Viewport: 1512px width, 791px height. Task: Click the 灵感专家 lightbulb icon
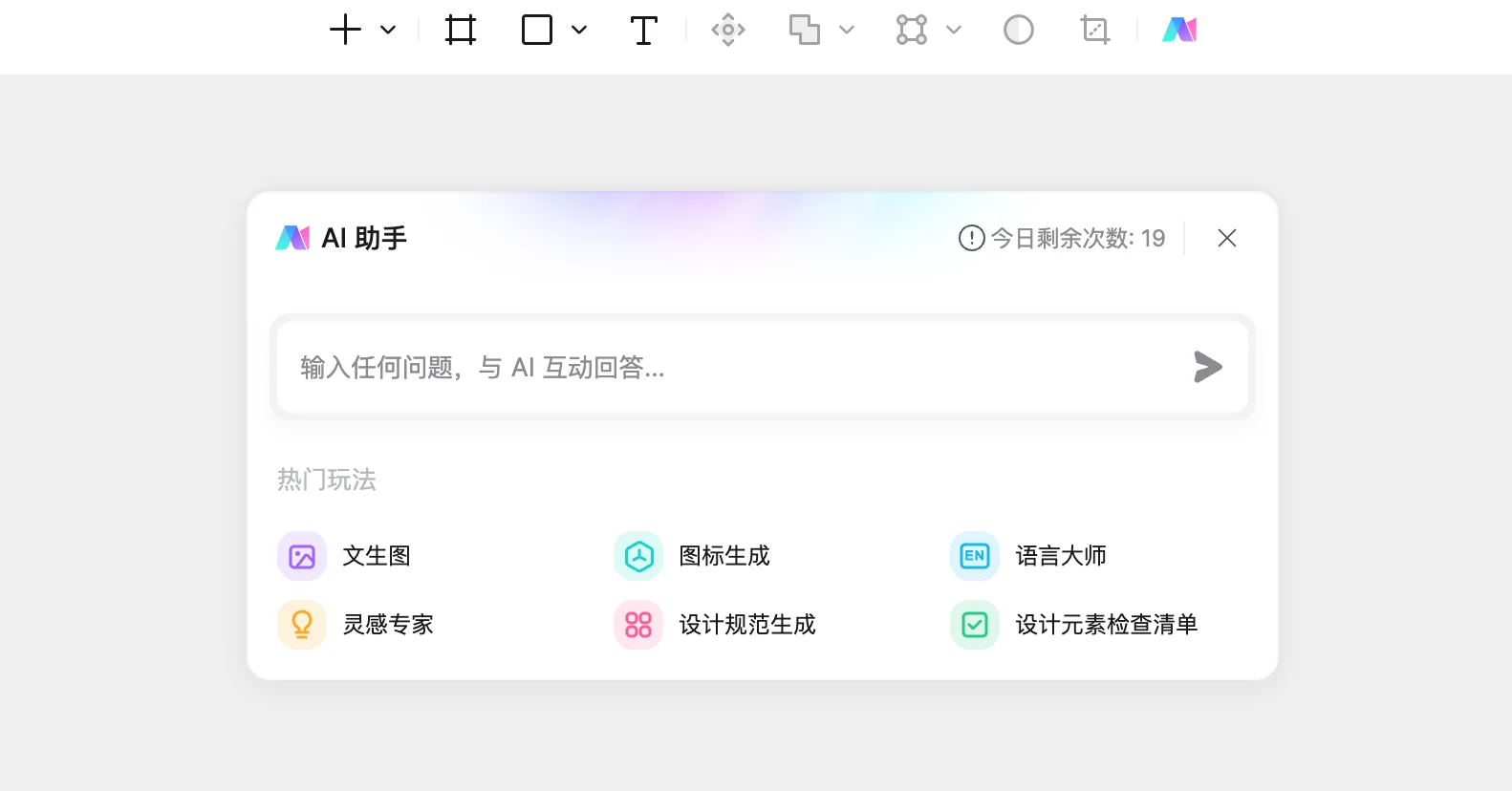coord(302,625)
